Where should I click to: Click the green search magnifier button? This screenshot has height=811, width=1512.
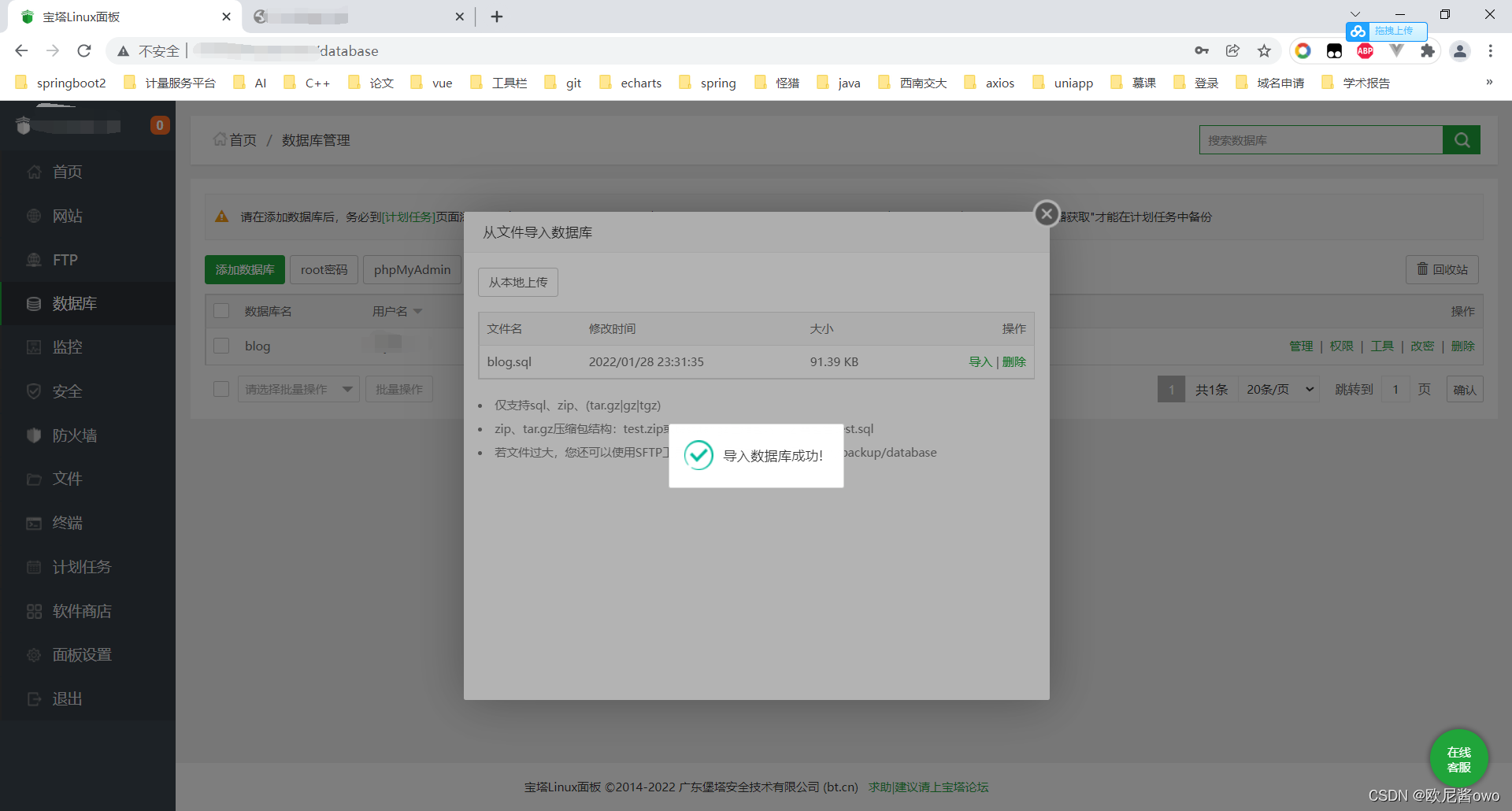pyautogui.click(x=1462, y=140)
